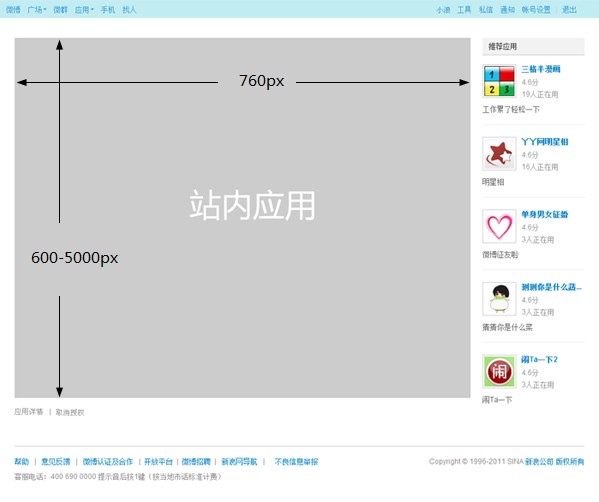
Task: Click 退出 to log out
Action: (x=569, y=10)
